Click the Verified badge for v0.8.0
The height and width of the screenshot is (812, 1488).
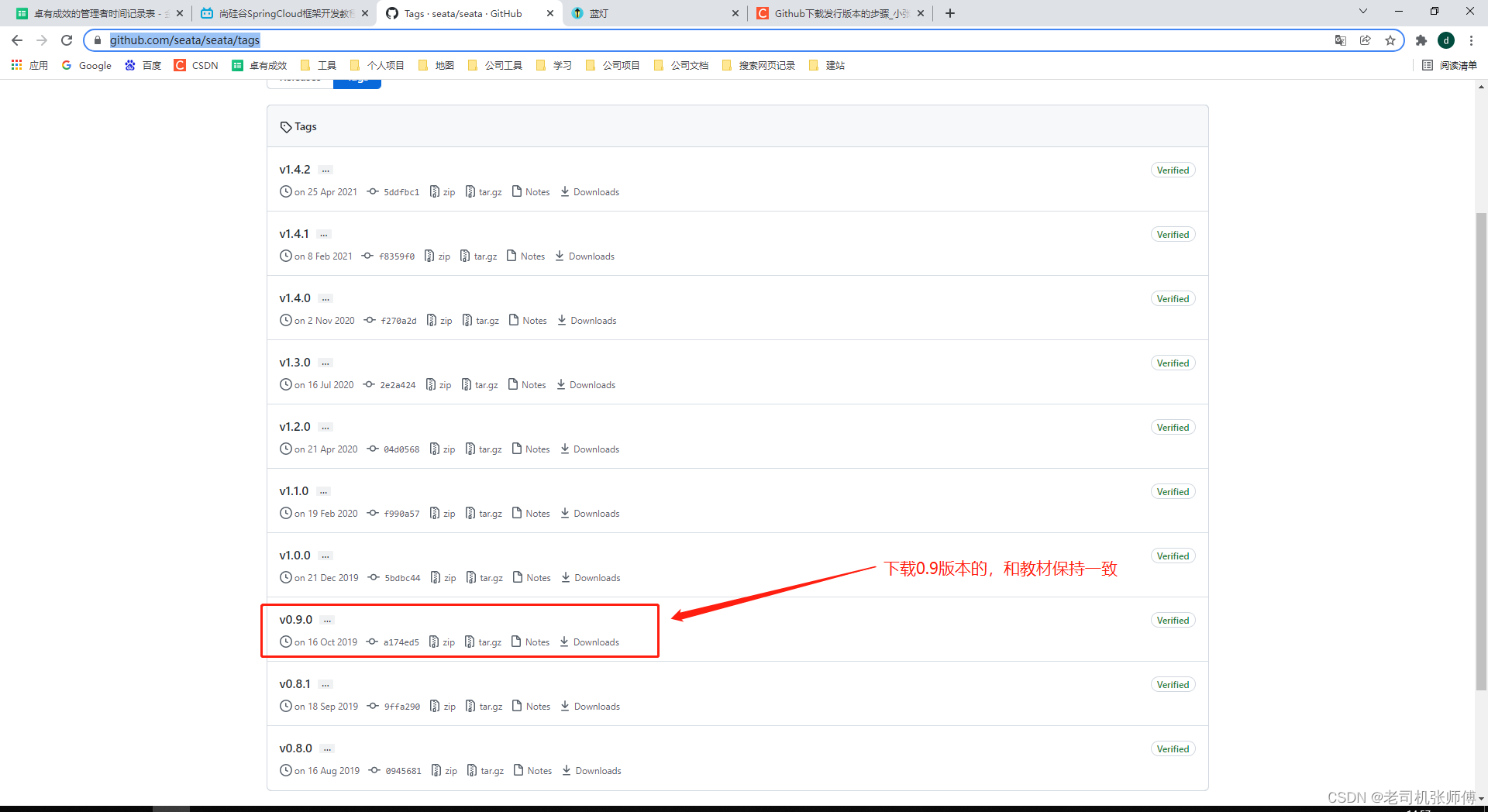[1173, 748]
